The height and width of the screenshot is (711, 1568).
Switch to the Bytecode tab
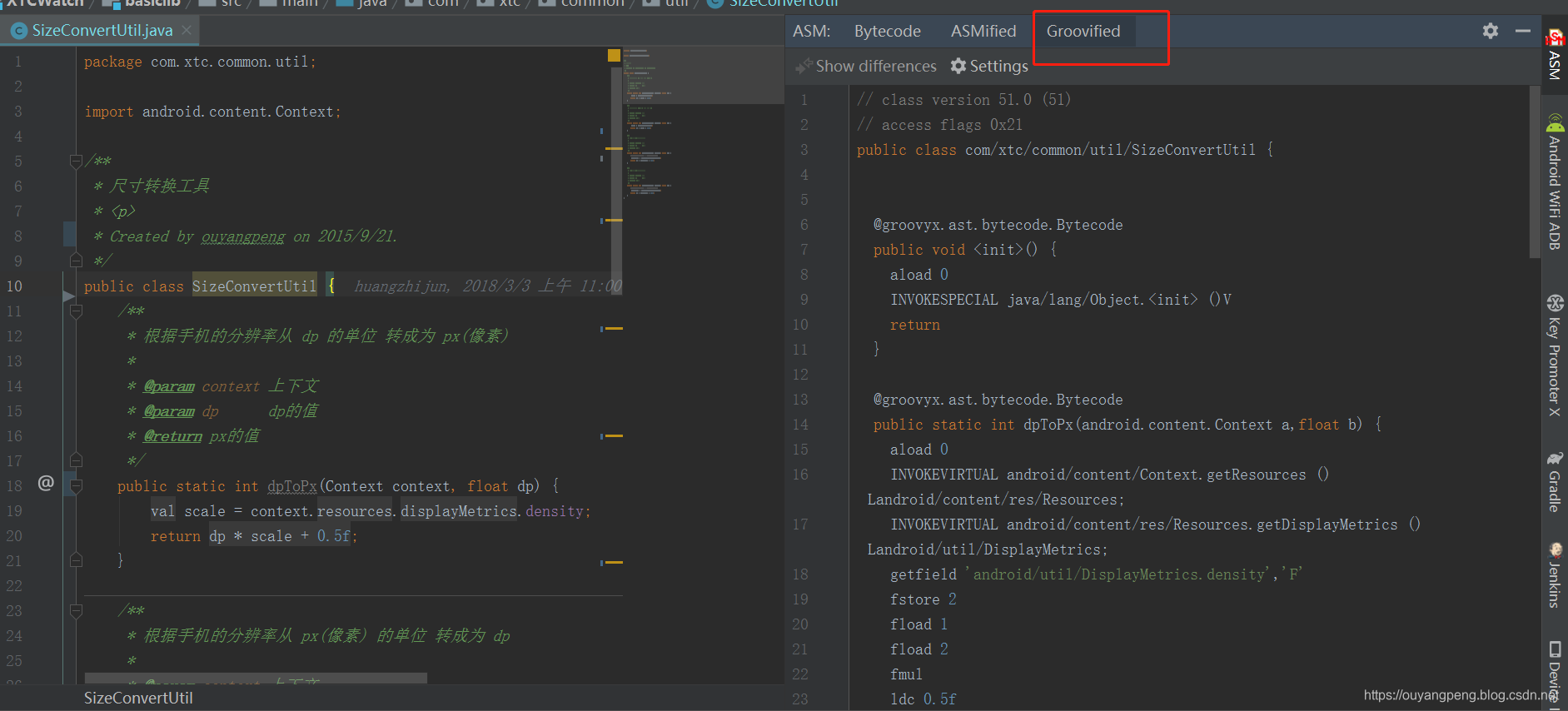[x=887, y=31]
